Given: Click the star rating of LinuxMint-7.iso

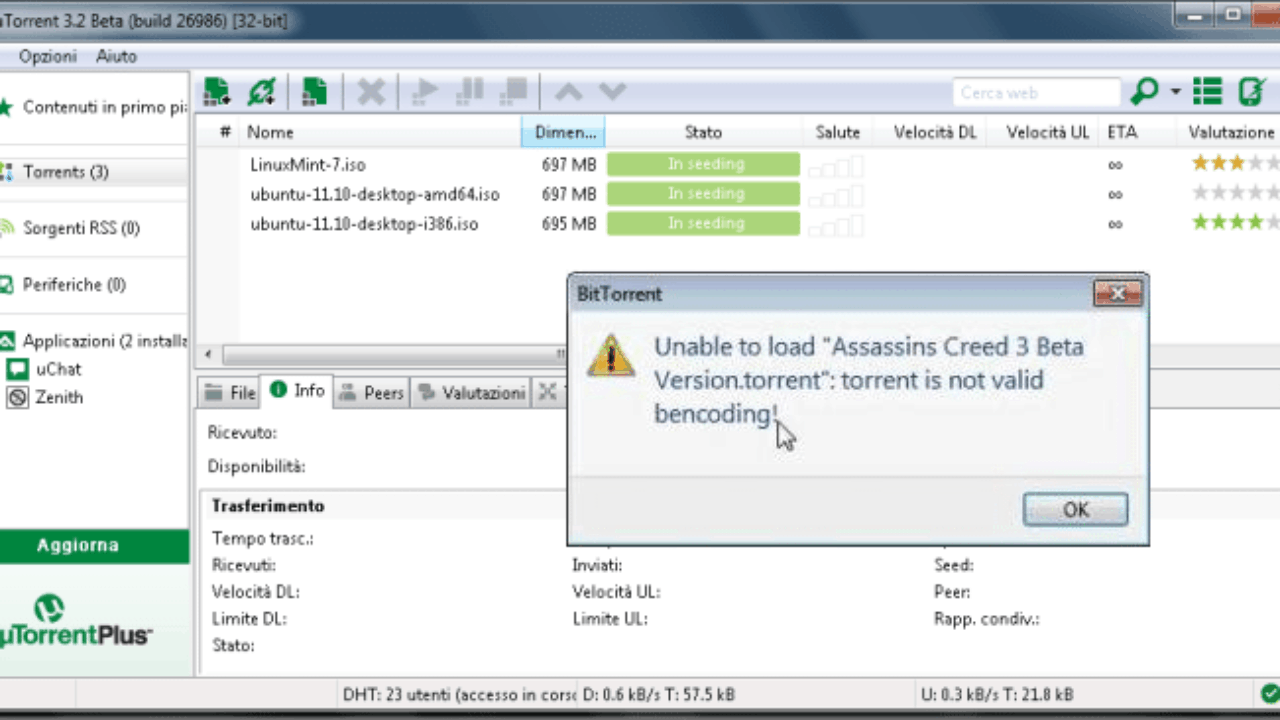Looking at the screenshot, I should pyautogui.click(x=1235, y=163).
